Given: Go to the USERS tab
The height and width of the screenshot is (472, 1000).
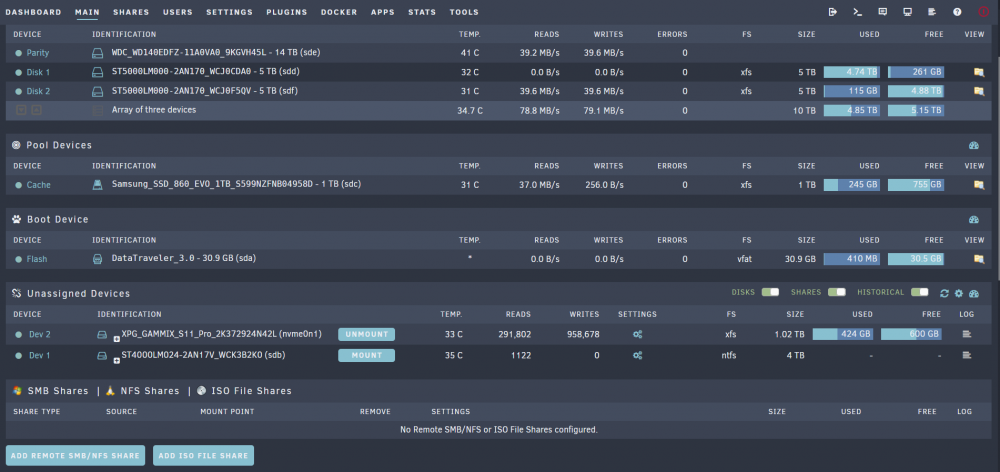Looking at the screenshot, I should (x=178, y=12).
